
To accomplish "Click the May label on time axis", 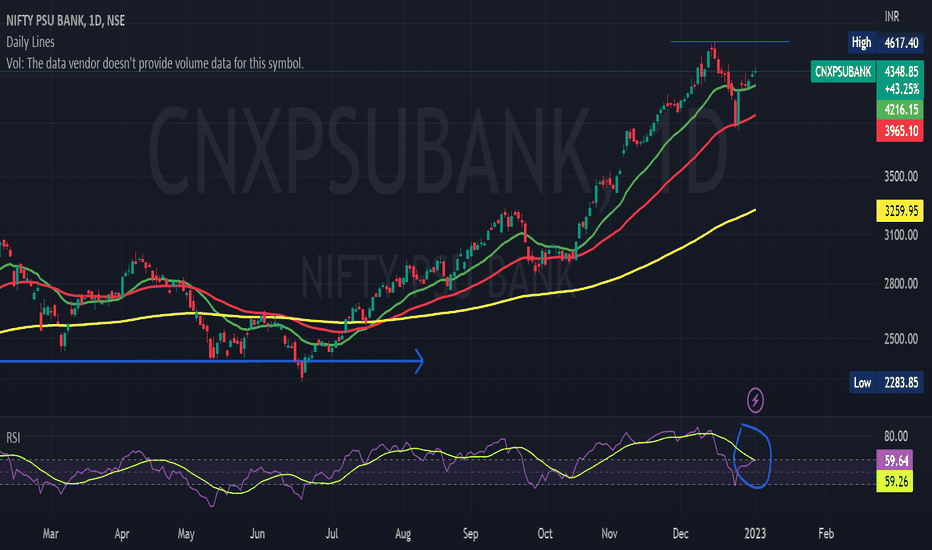I will (x=186, y=534).
